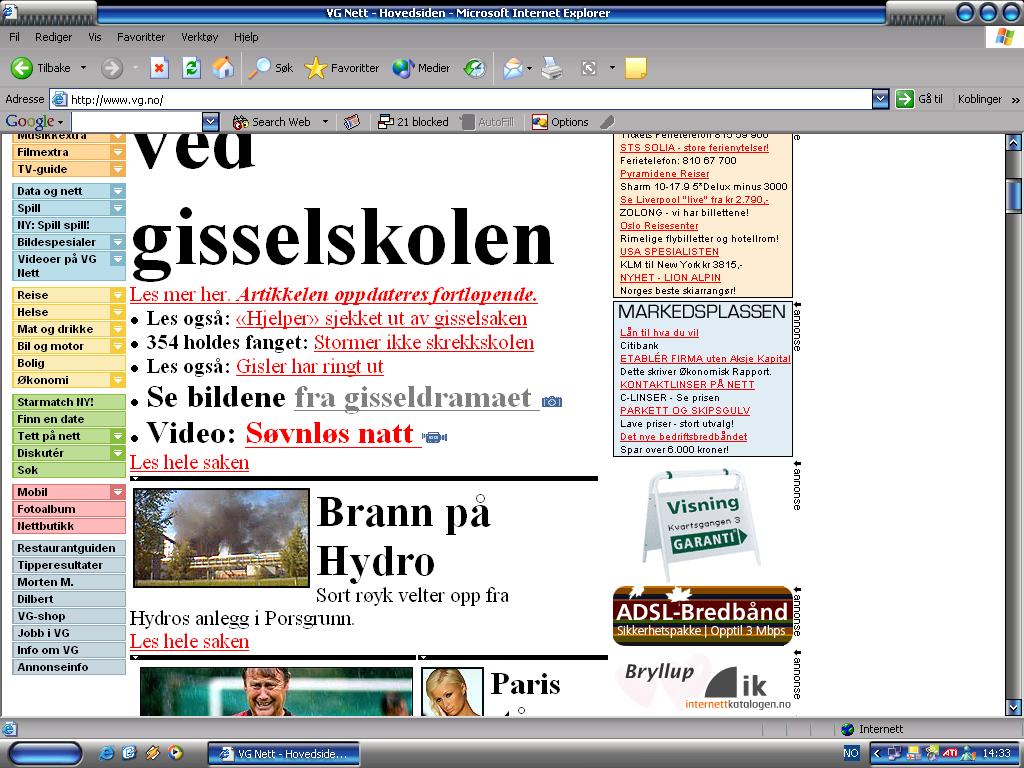Image resolution: width=1024 pixels, height=768 pixels.
Task: Click into the Google toolbar search field
Action: [x=137, y=122]
